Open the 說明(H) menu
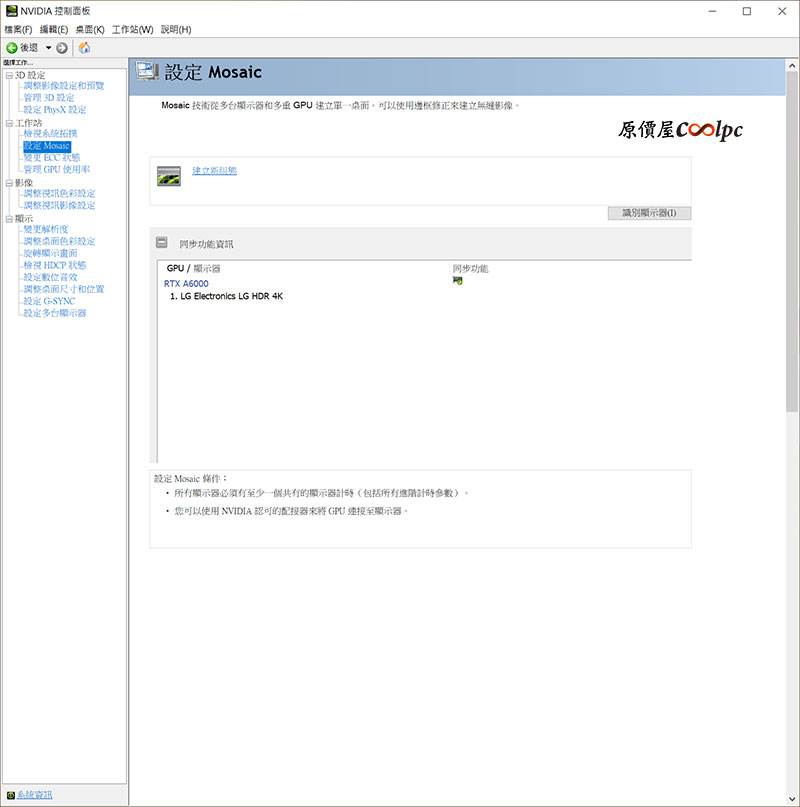This screenshot has width=800, height=807. point(176,29)
